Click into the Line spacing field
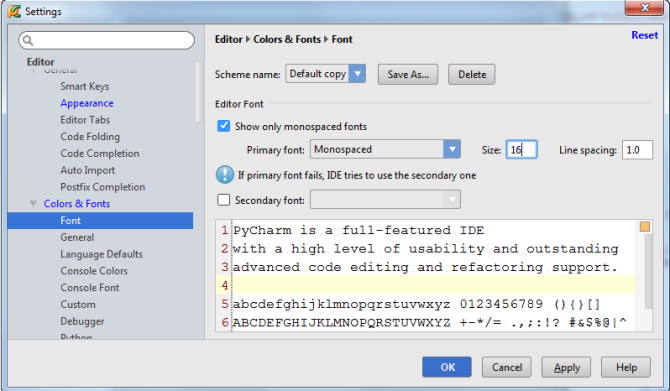This screenshot has width=670, height=391. 637,150
